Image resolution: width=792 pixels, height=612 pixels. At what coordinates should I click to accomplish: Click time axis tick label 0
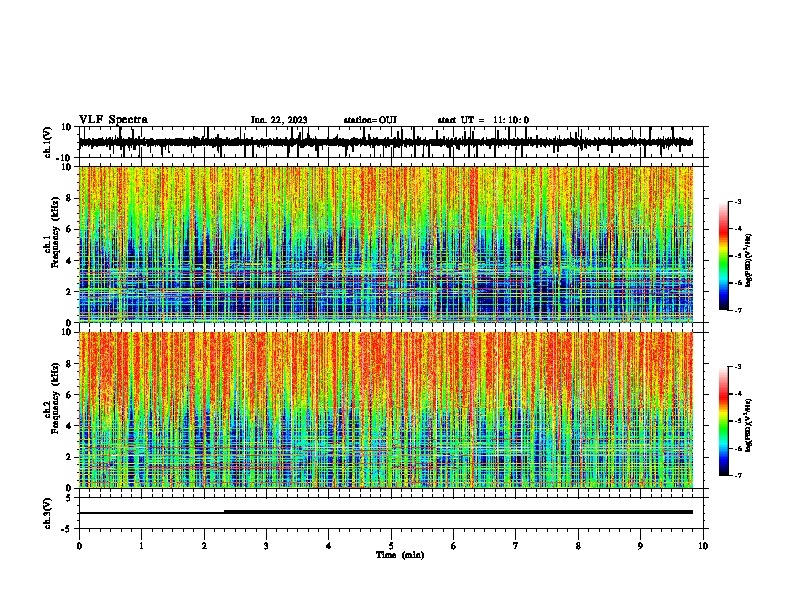click(79, 546)
